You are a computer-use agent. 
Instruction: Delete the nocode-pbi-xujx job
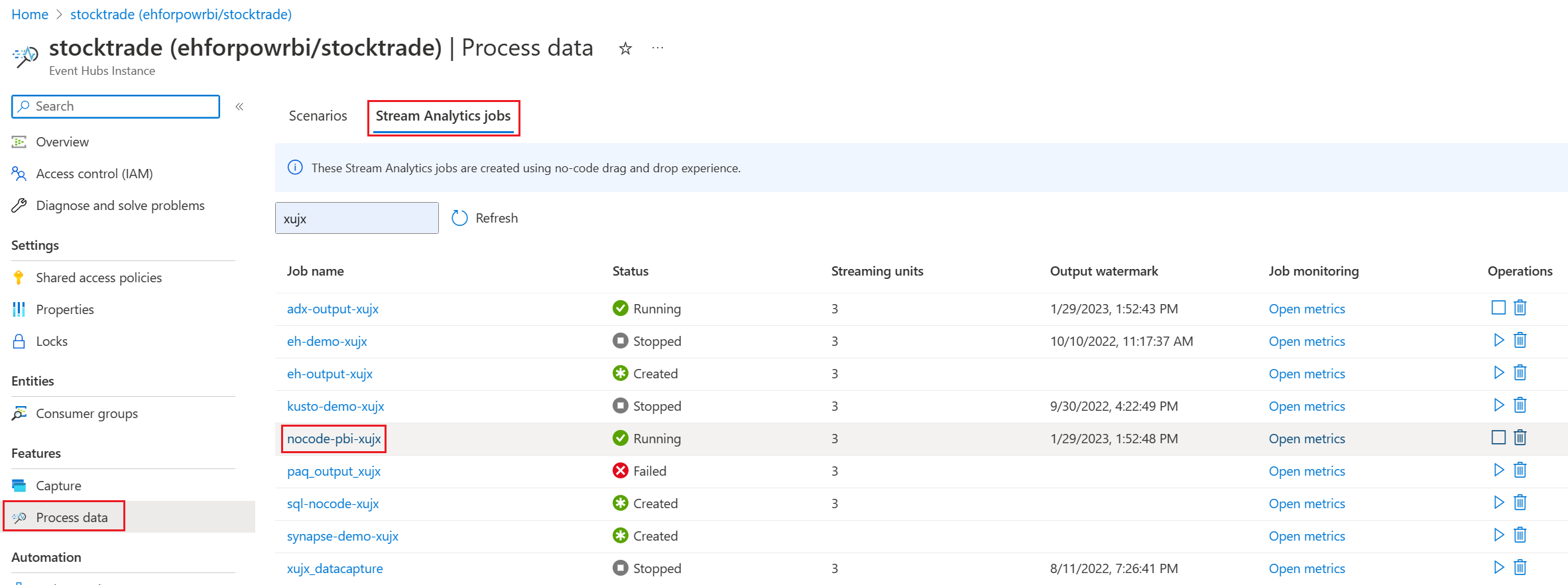tap(1520, 437)
